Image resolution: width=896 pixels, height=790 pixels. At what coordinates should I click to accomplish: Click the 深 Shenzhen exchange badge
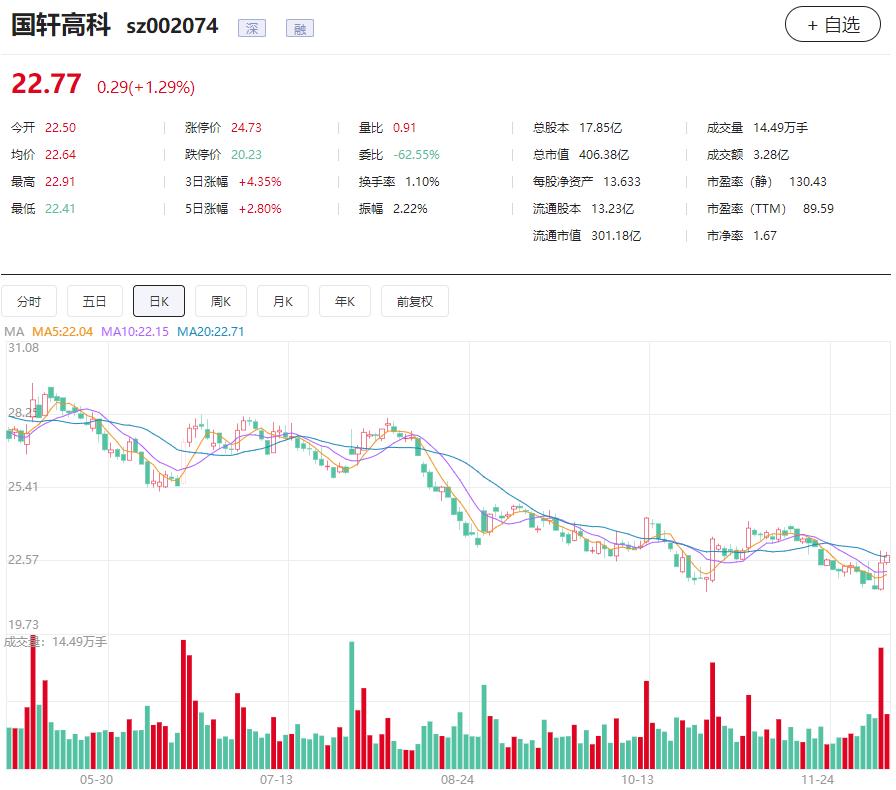[x=251, y=27]
